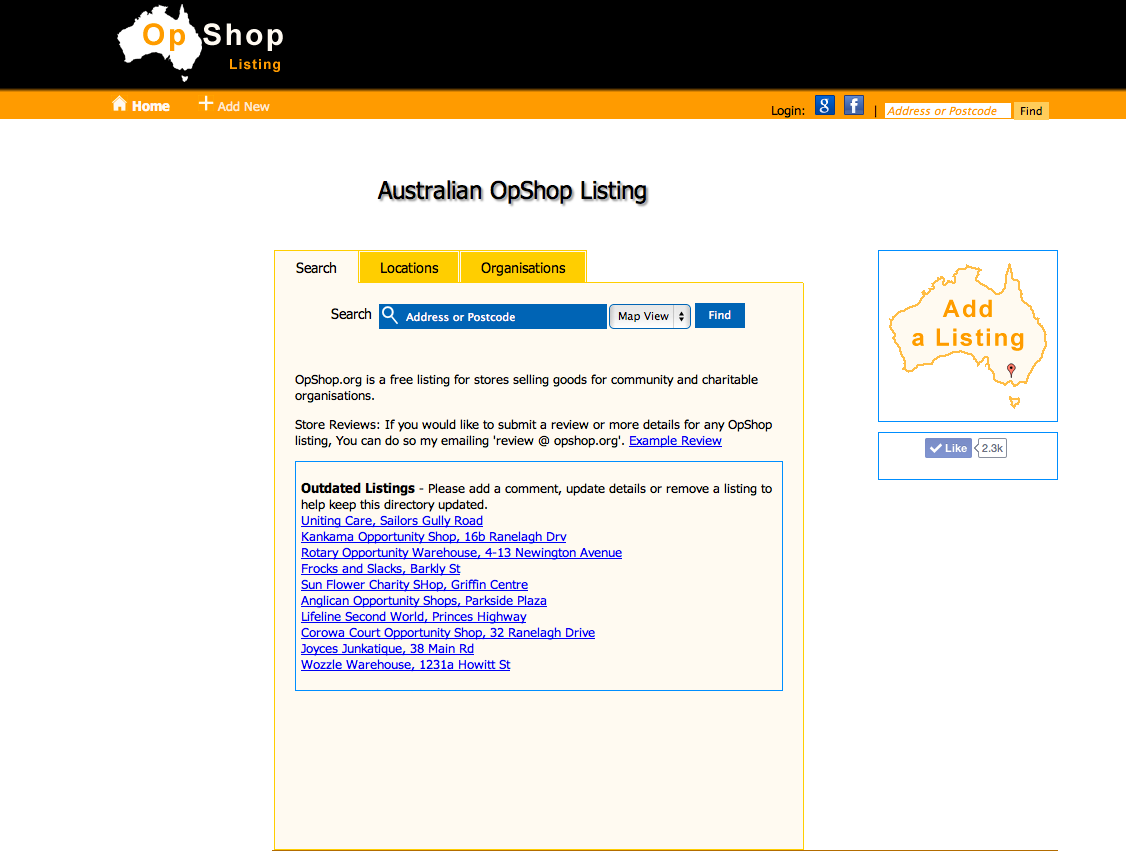Click the magnifying glass search icon
The width and height of the screenshot is (1126, 854).
coord(390,316)
